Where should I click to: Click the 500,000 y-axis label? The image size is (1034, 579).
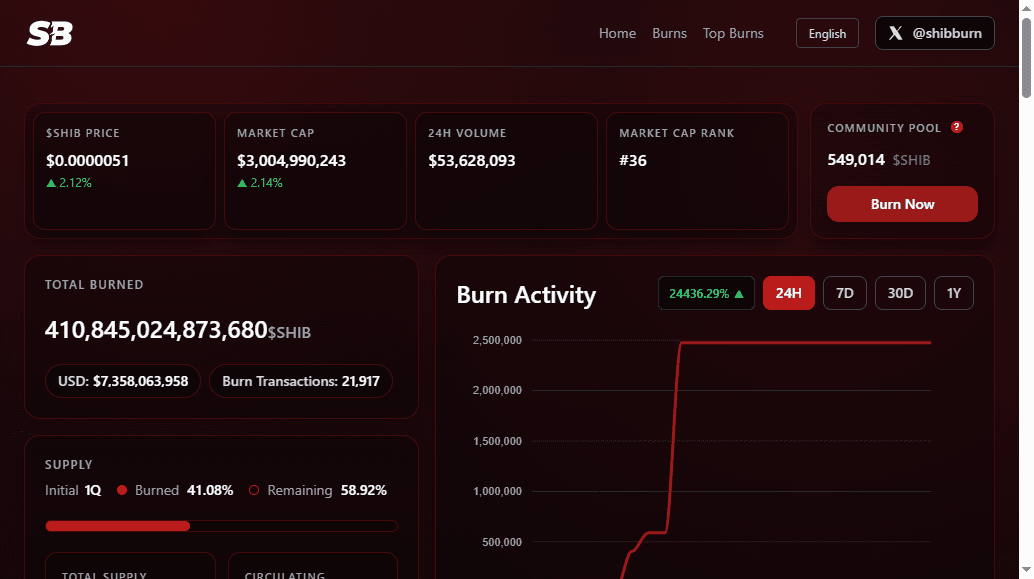[502, 541]
